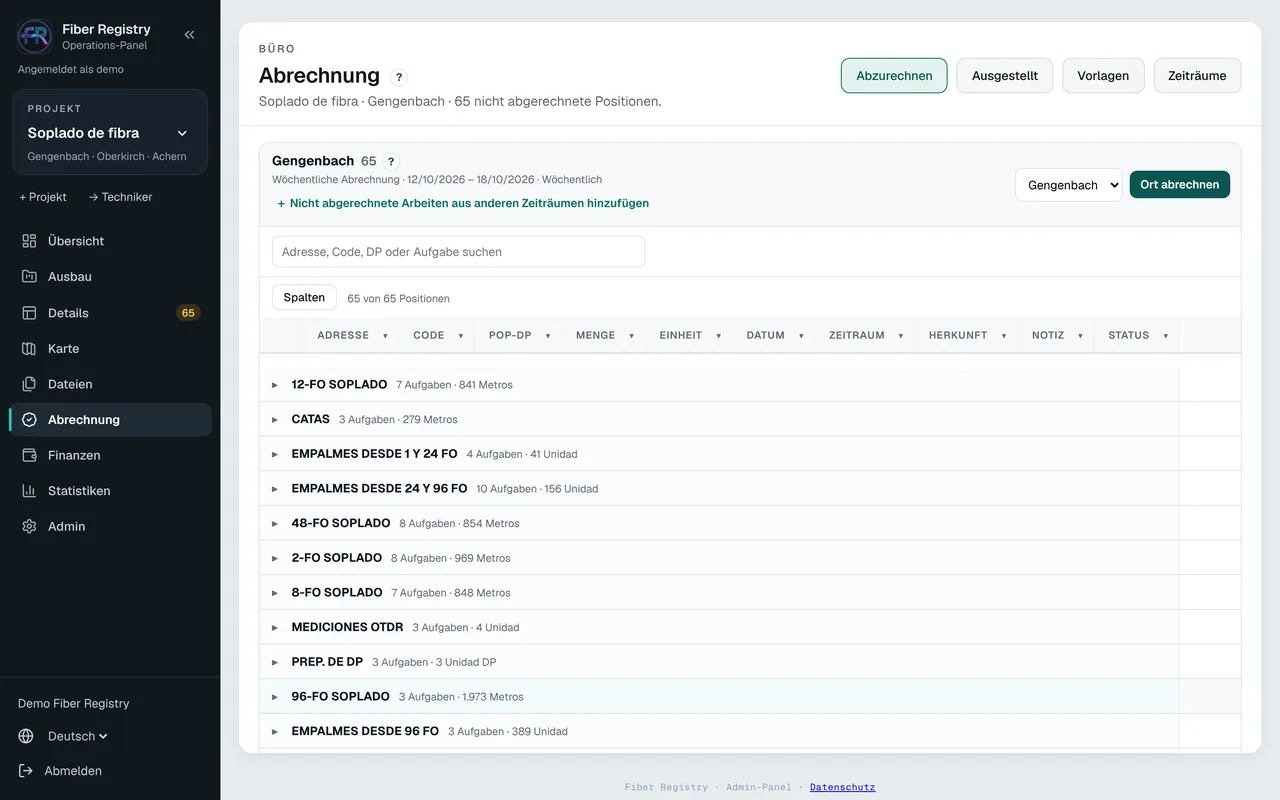Open the MENGE column filter arrow
The image size is (1280, 800).
pos(631,336)
